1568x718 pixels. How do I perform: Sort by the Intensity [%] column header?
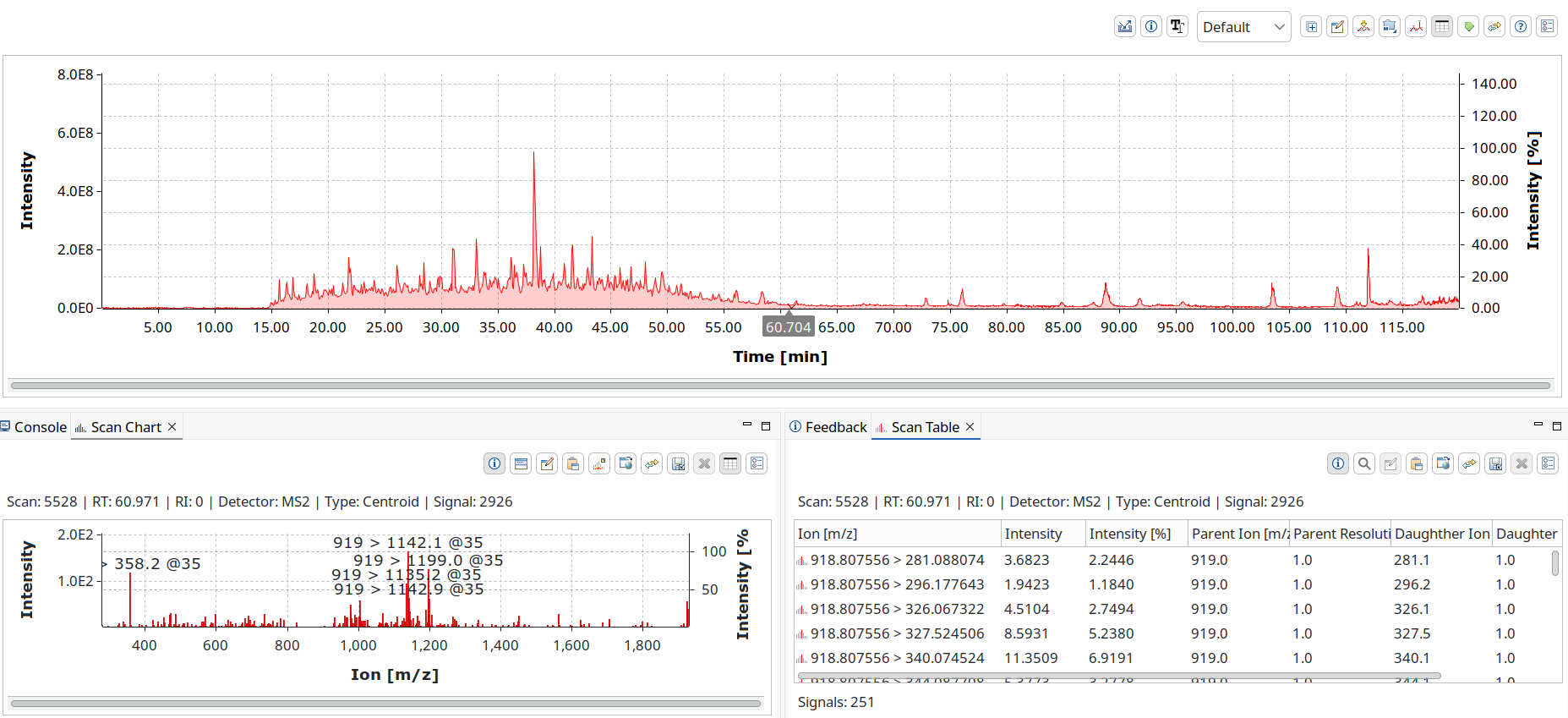point(1129,534)
